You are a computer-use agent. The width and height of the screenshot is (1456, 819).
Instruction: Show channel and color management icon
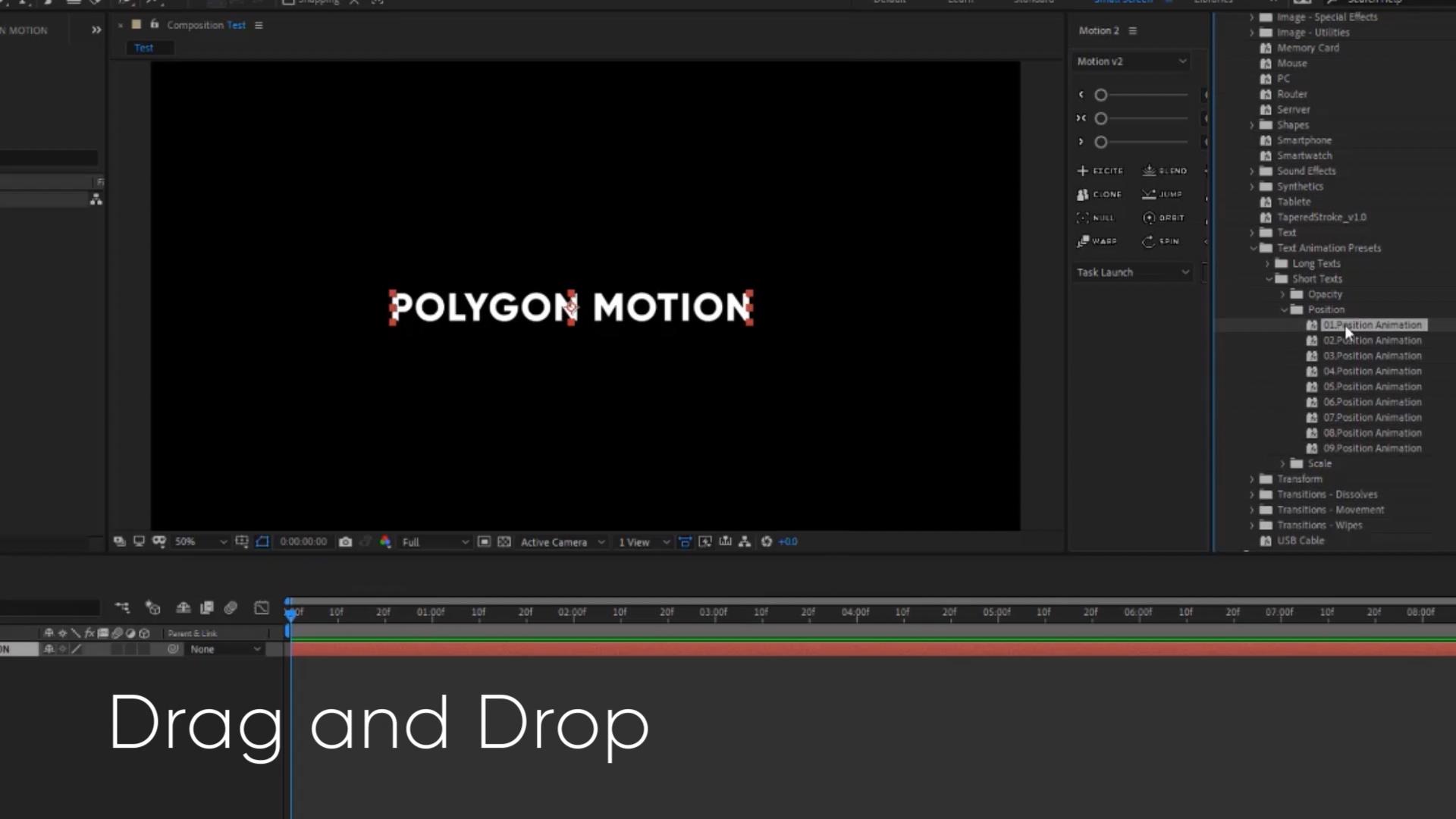[x=385, y=541]
